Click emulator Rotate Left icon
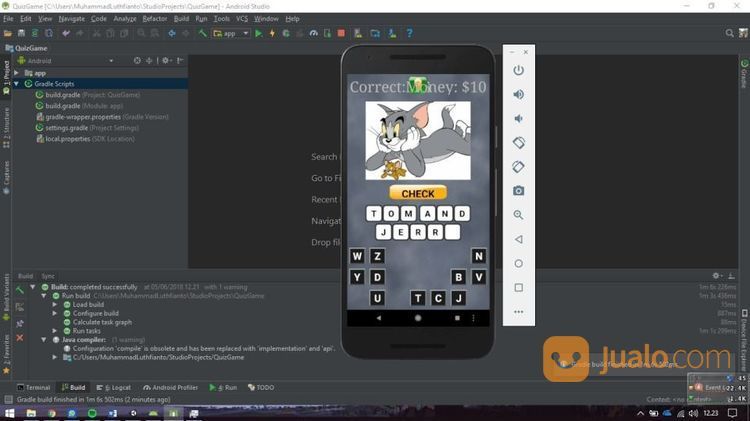 pyautogui.click(x=518, y=143)
